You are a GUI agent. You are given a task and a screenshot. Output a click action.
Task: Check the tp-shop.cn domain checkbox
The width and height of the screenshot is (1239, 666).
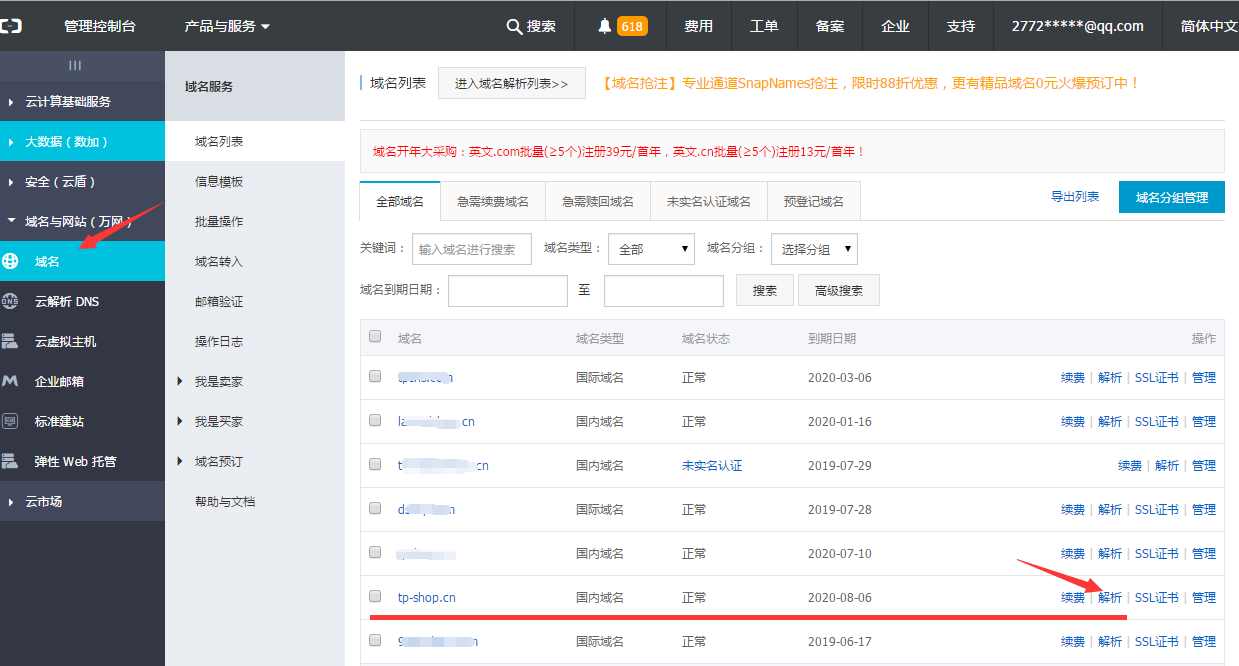pos(375,596)
